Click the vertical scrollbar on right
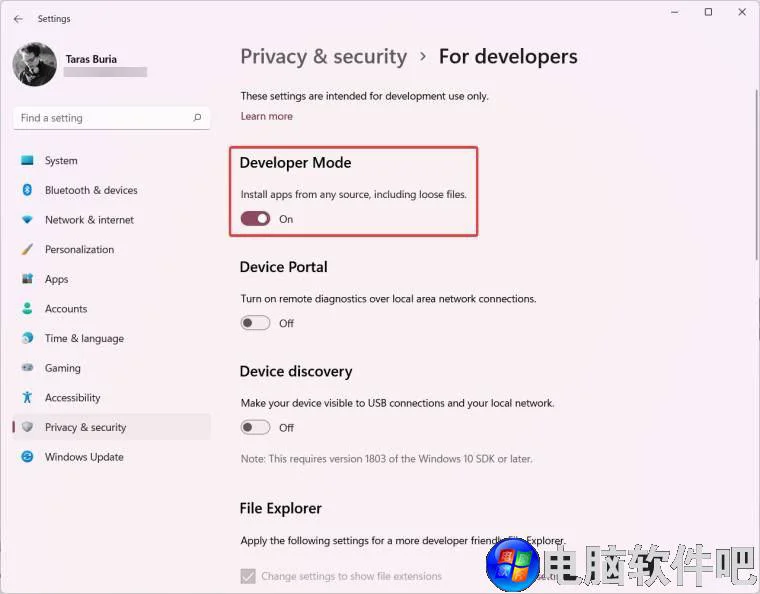The image size is (760, 594). coord(757,174)
